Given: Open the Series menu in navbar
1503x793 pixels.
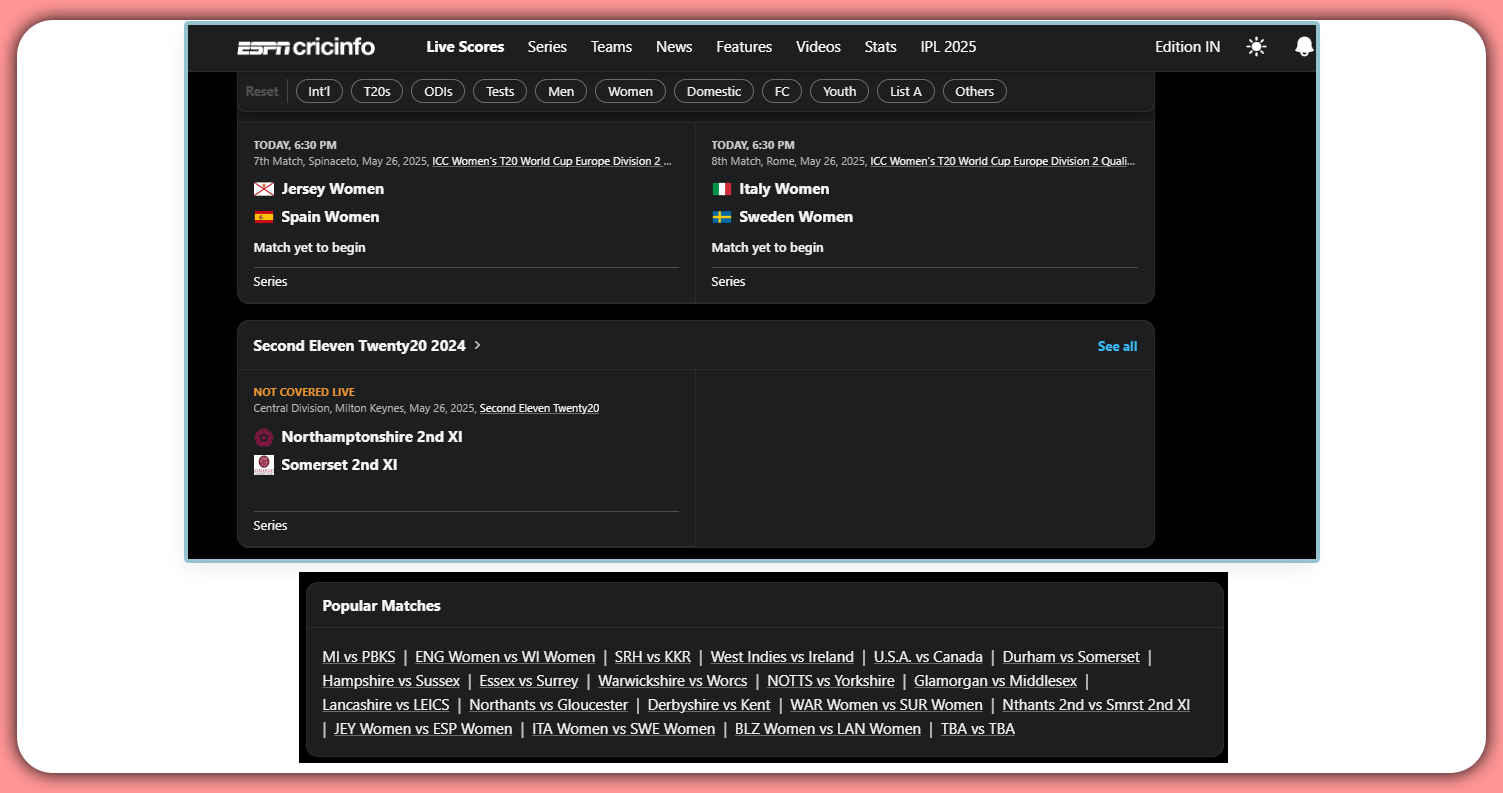Looking at the screenshot, I should tap(547, 47).
